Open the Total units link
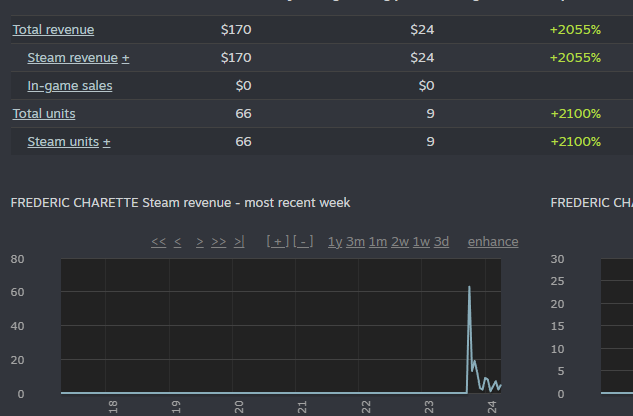 coord(44,114)
